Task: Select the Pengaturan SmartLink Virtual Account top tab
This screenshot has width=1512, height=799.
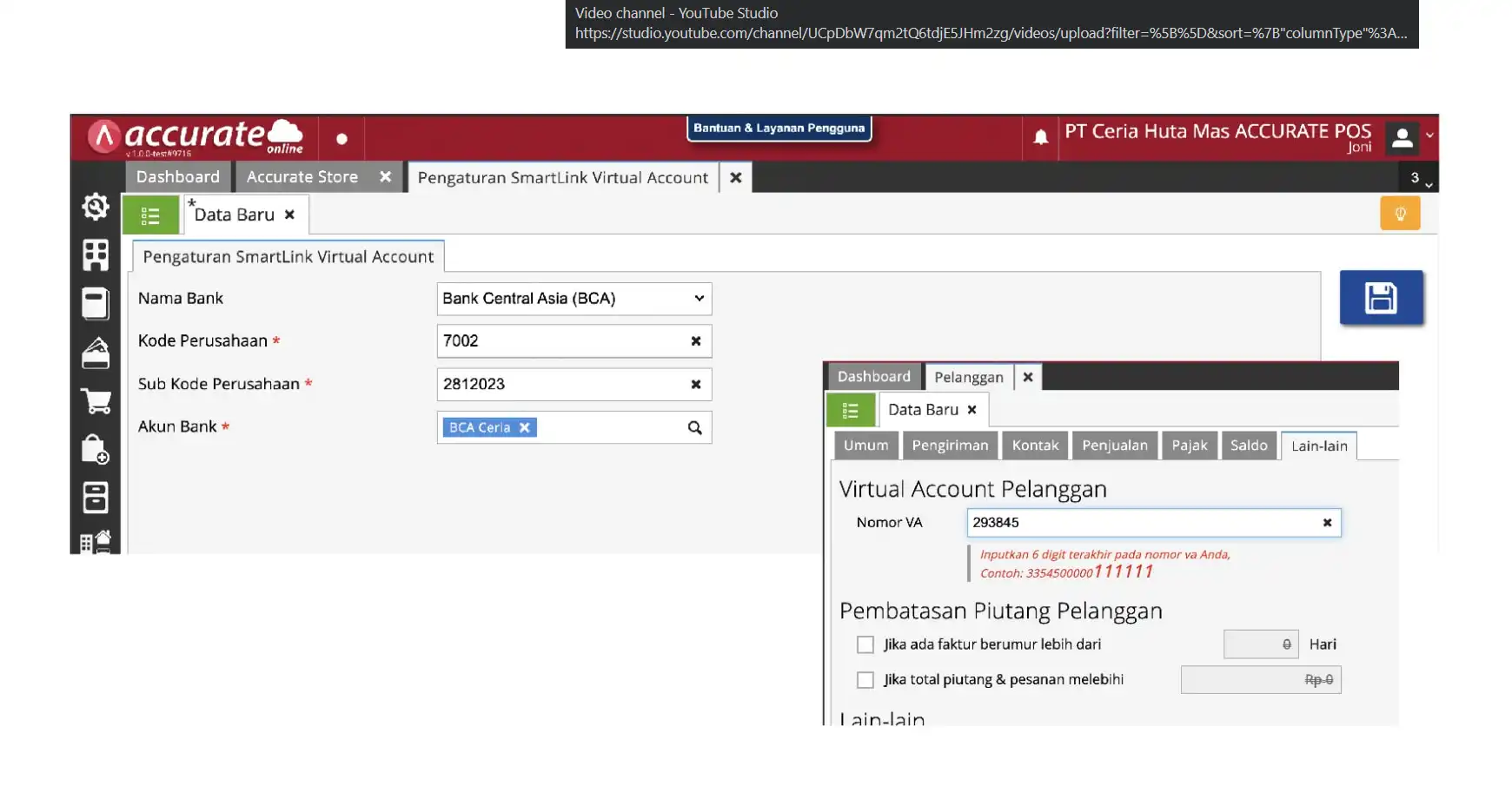Action: click(563, 178)
